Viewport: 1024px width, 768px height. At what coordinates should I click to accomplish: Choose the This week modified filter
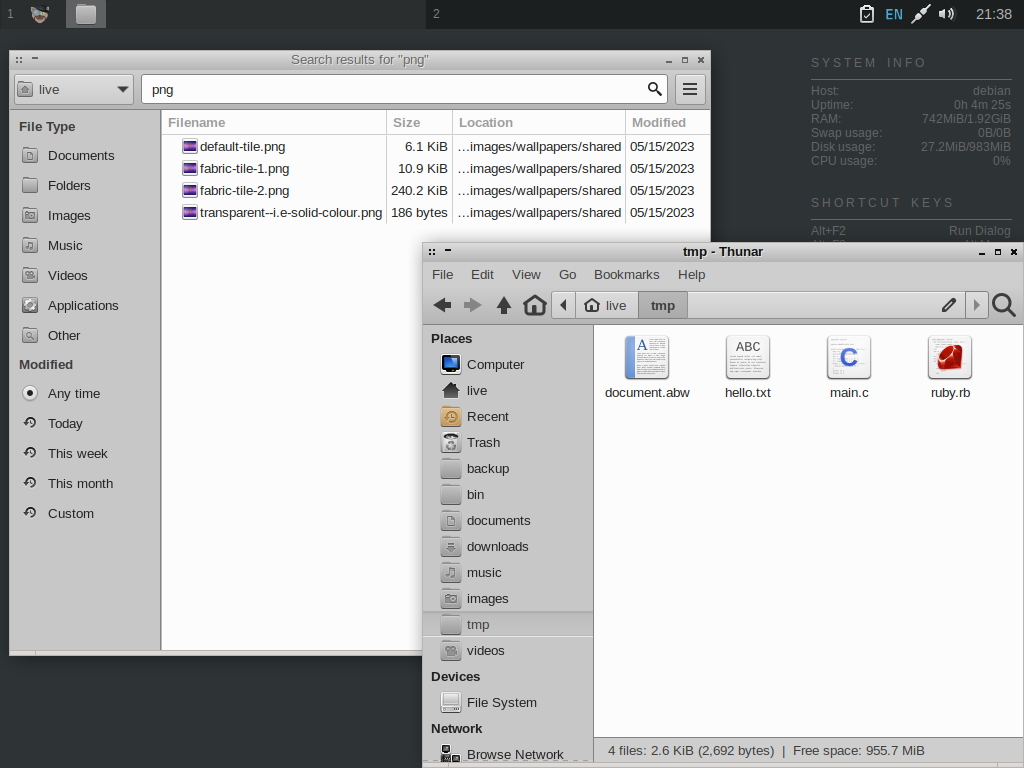77,454
